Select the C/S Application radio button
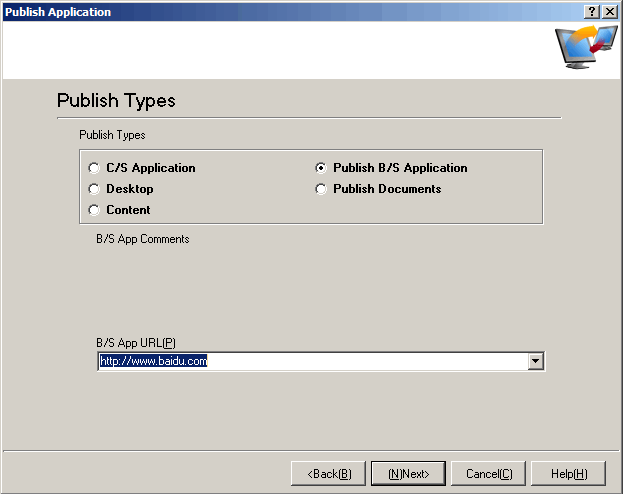Image resolution: width=623 pixels, height=494 pixels. pos(95,168)
